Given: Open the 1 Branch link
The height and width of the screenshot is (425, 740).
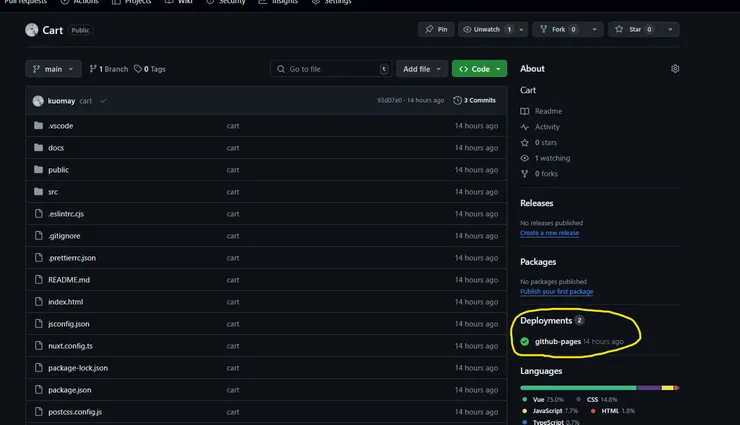Looking at the screenshot, I should pos(109,69).
